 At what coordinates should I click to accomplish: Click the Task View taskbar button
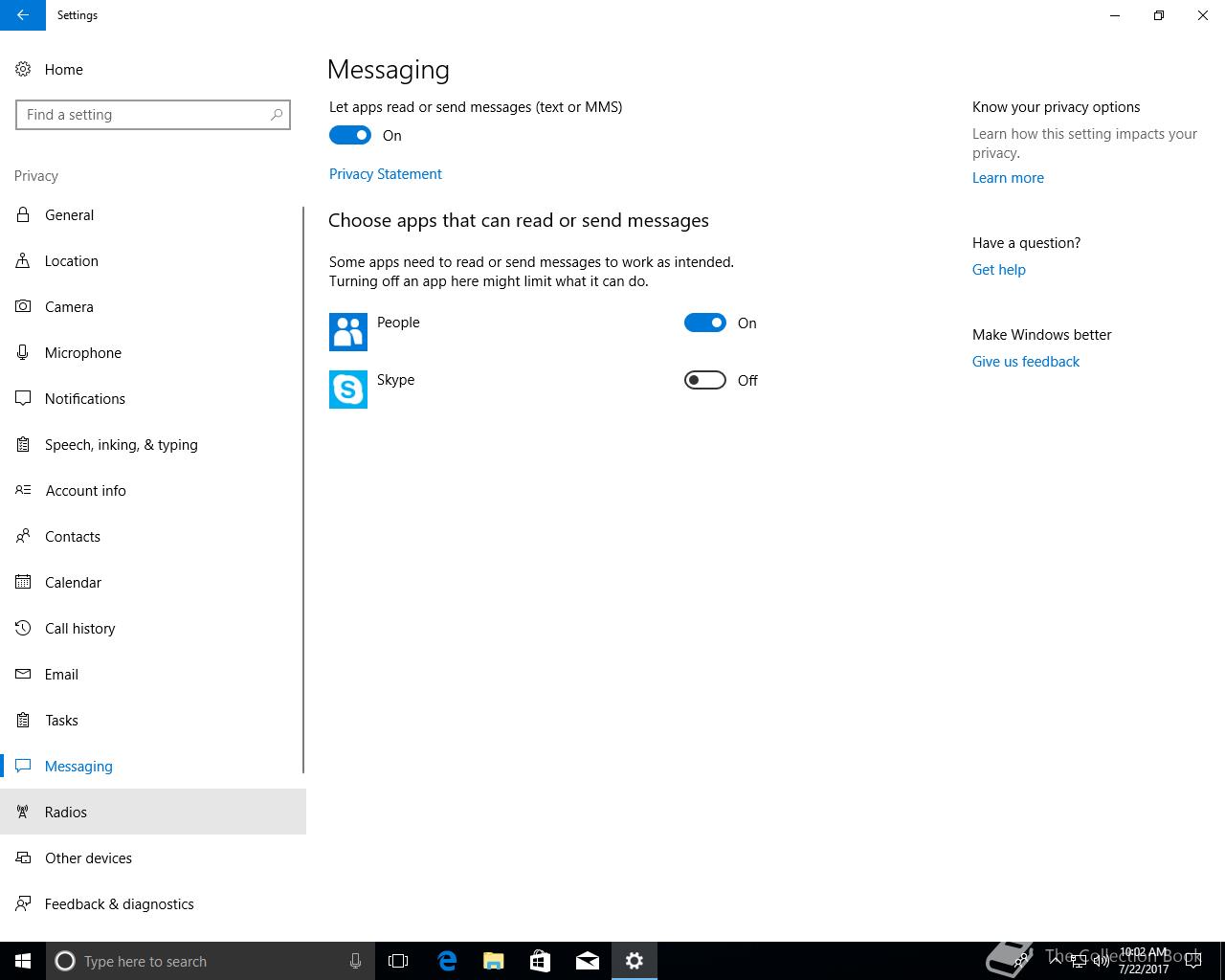398,961
